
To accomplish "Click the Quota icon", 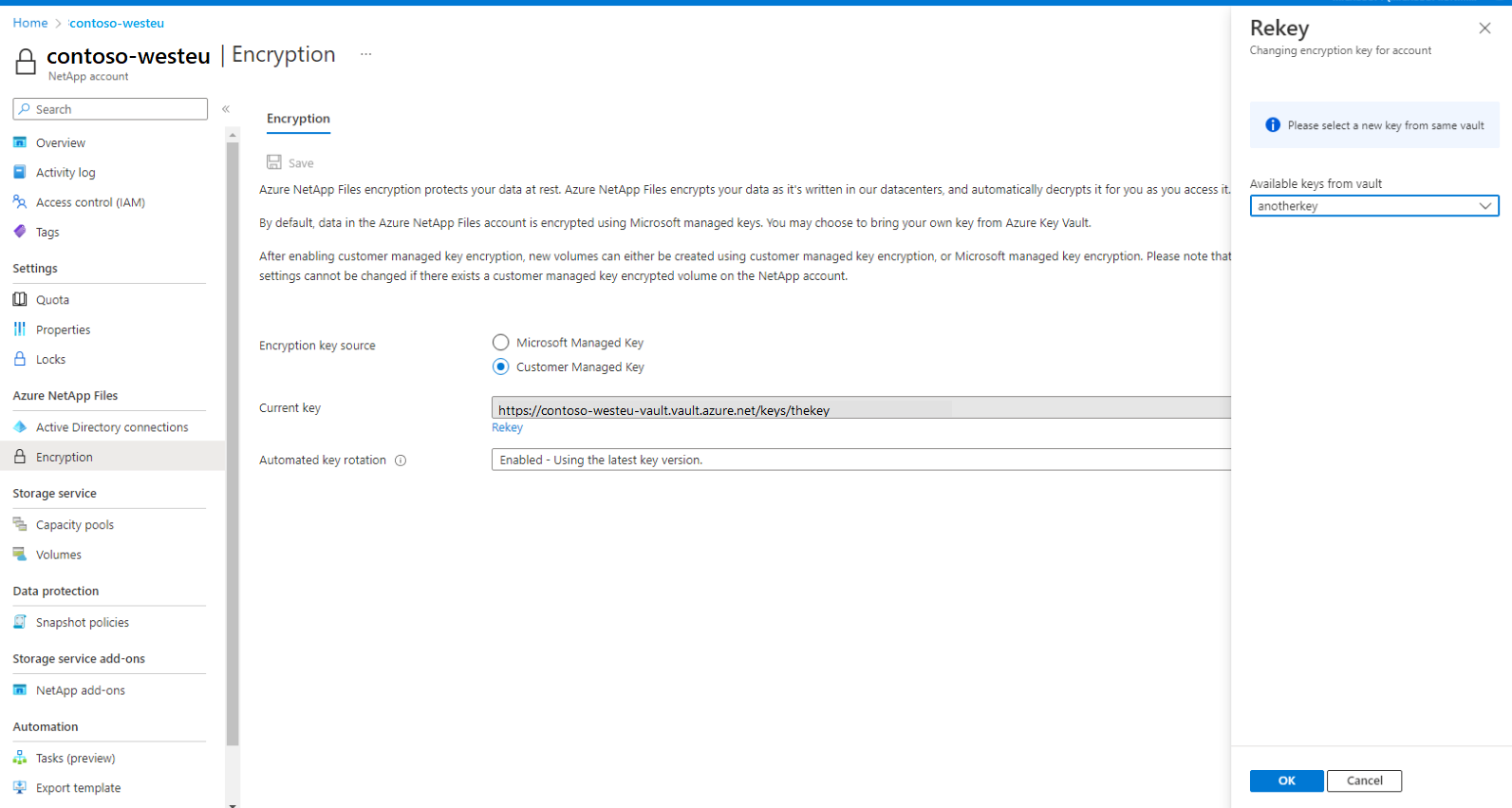I will [20, 299].
